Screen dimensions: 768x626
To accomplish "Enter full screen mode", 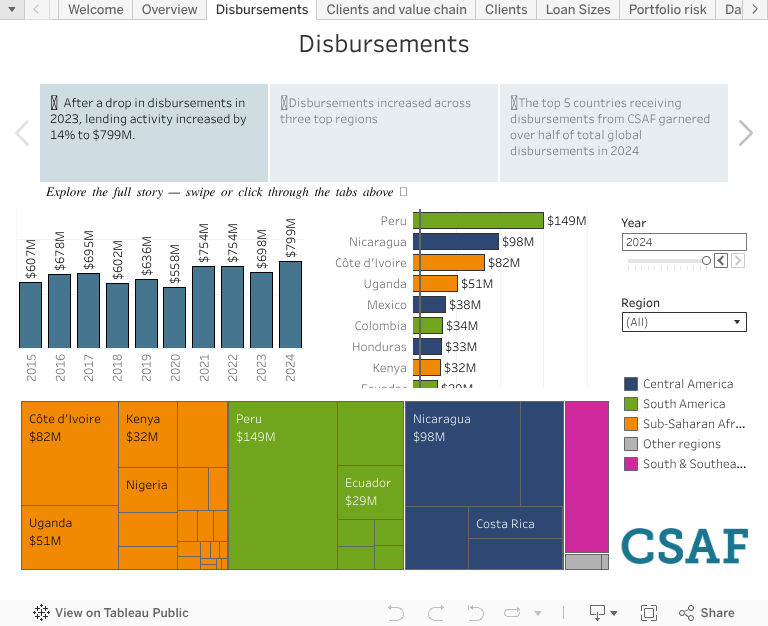I will pos(649,613).
